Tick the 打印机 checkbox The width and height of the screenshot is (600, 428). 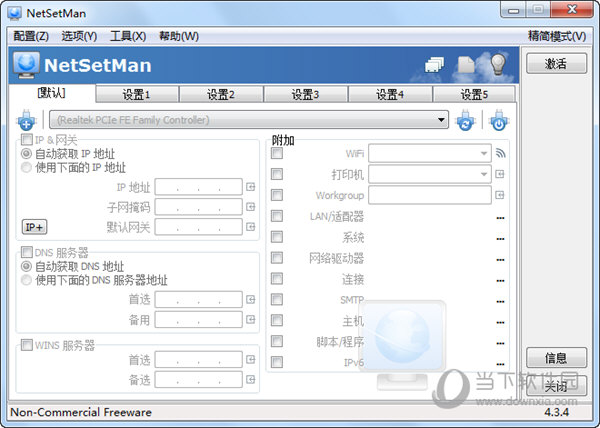pos(277,174)
